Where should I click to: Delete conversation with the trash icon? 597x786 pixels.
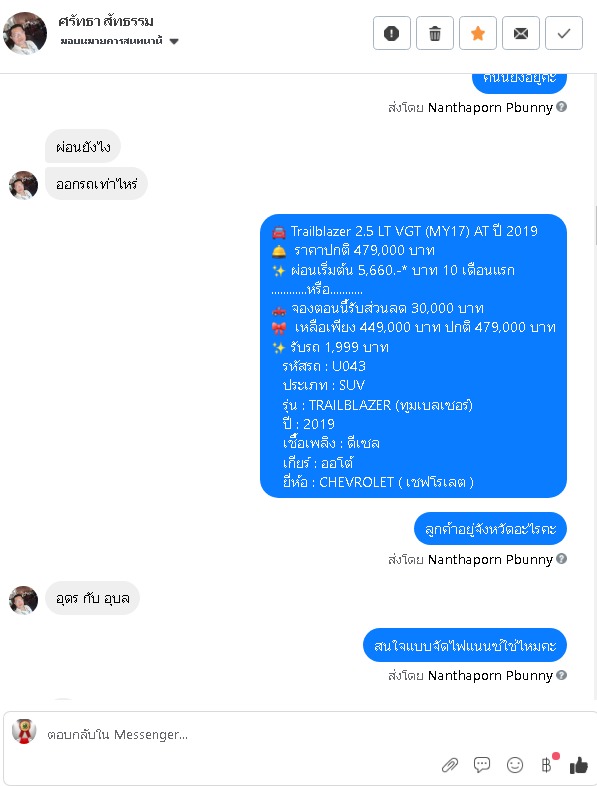coord(435,33)
